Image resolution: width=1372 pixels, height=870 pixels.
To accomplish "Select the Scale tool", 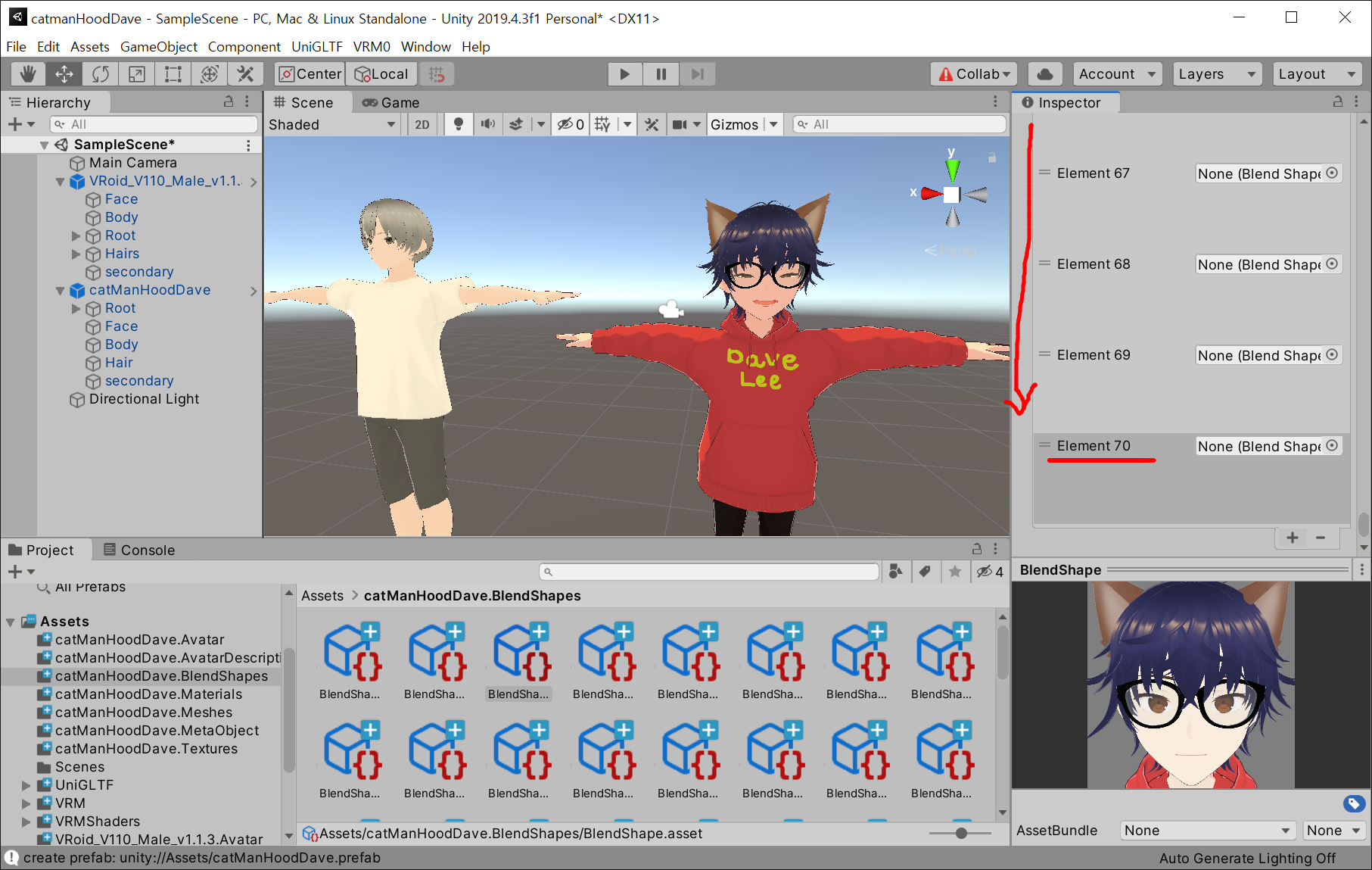I will (x=137, y=74).
